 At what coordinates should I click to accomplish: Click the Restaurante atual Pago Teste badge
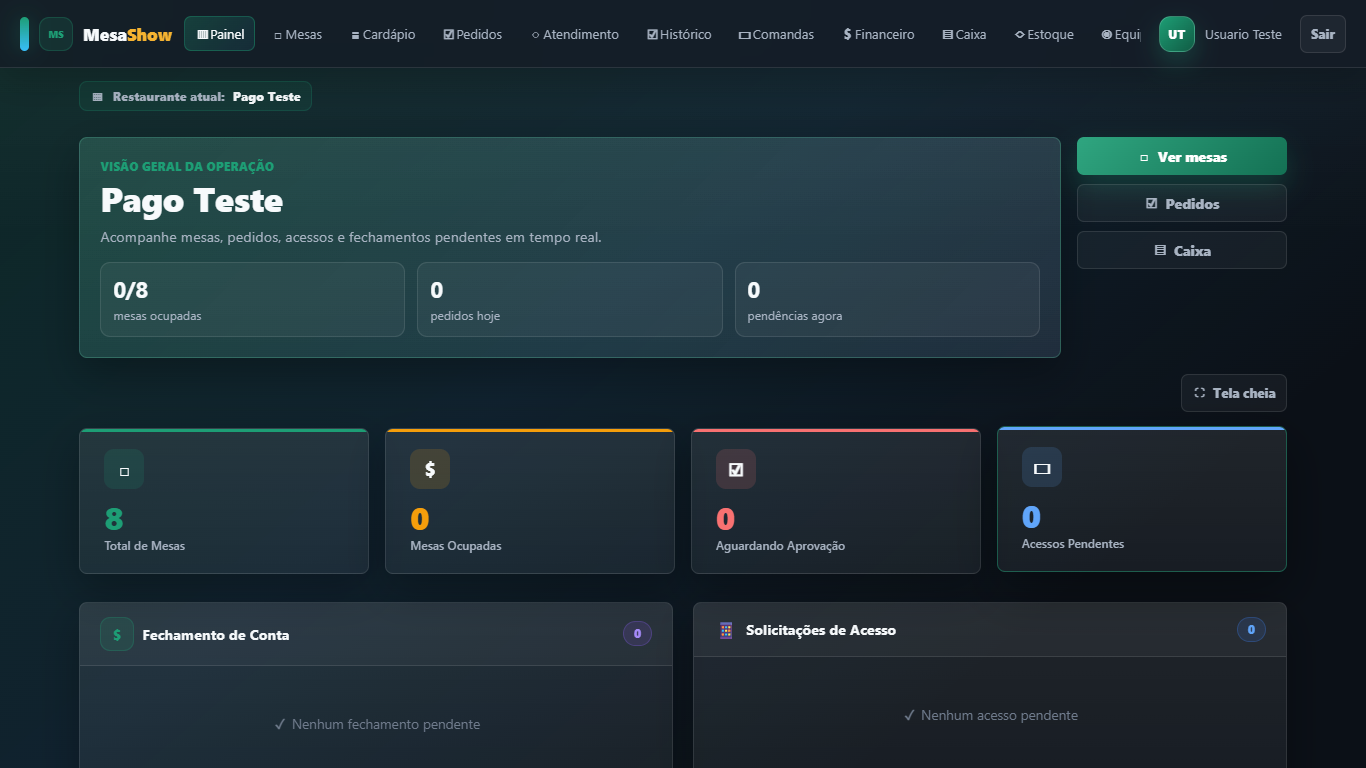pyautogui.click(x=196, y=97)
